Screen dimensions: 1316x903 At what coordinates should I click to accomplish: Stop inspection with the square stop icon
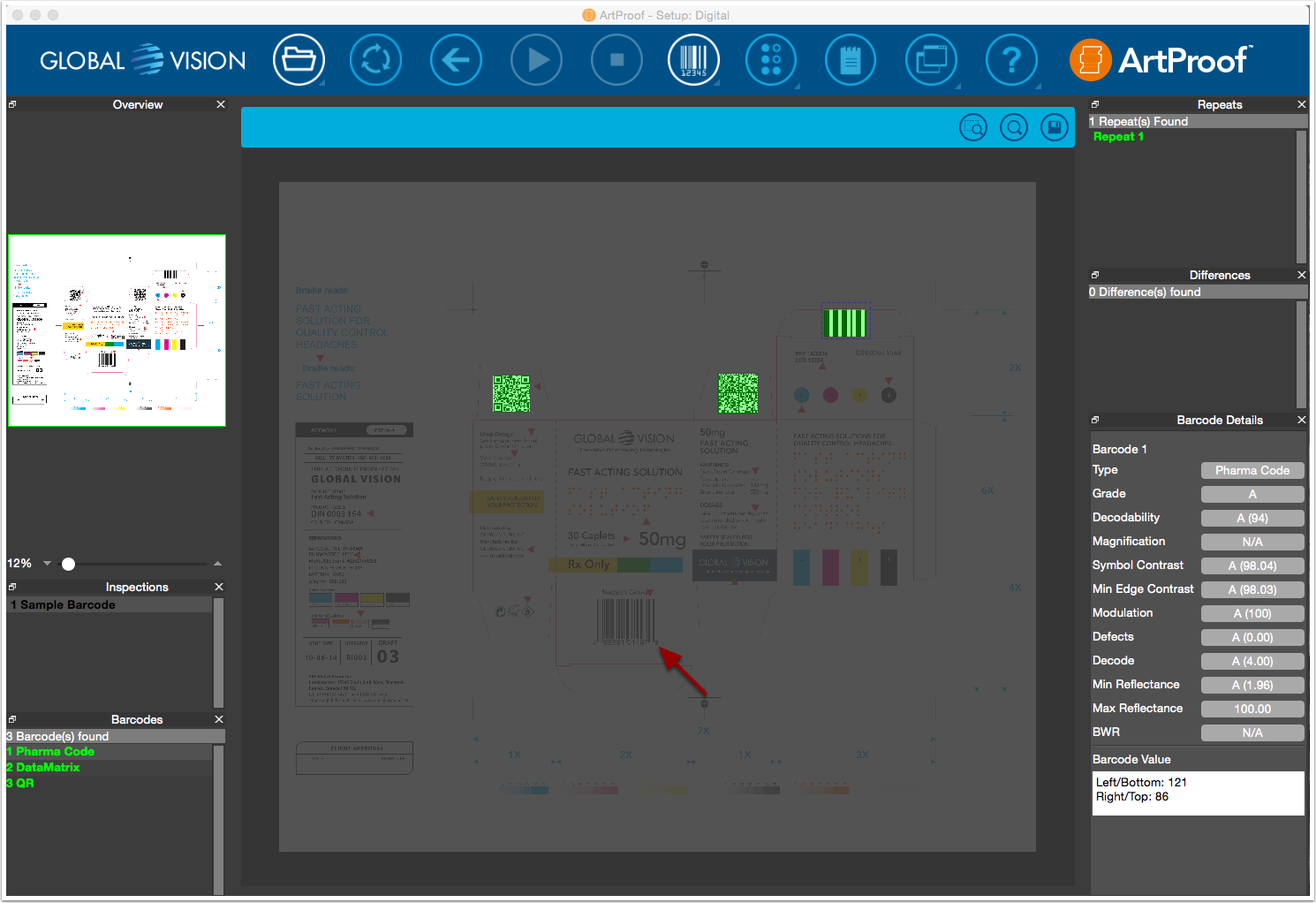coord(616,60)
